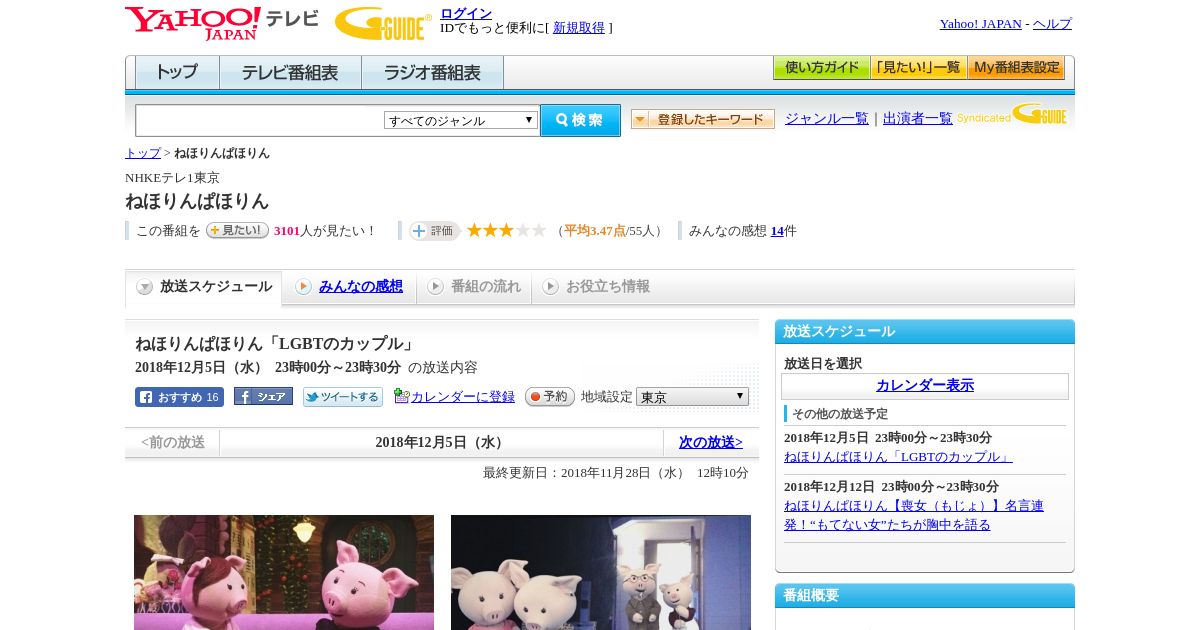Click sidebar date 2018年12月12日 23時00分～23時30分
Viewport: 1200px width, 630px height.
click(891, 487)
